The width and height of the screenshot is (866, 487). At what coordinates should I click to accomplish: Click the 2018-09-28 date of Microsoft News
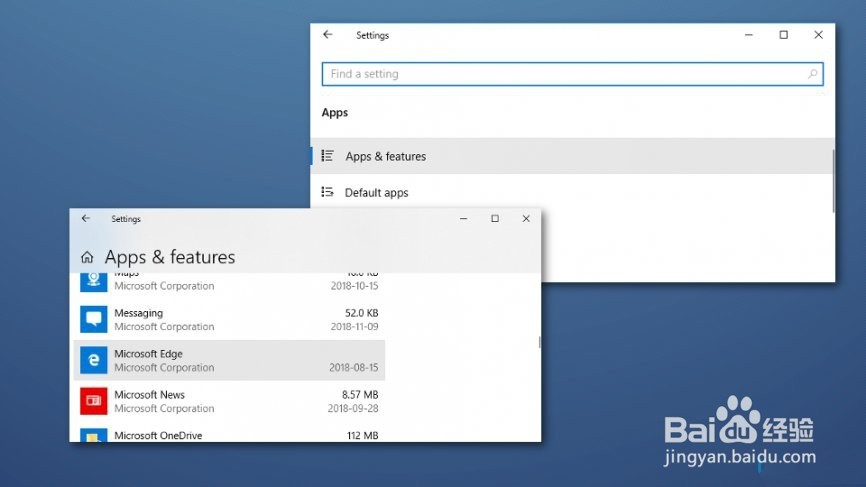point(353,409)
